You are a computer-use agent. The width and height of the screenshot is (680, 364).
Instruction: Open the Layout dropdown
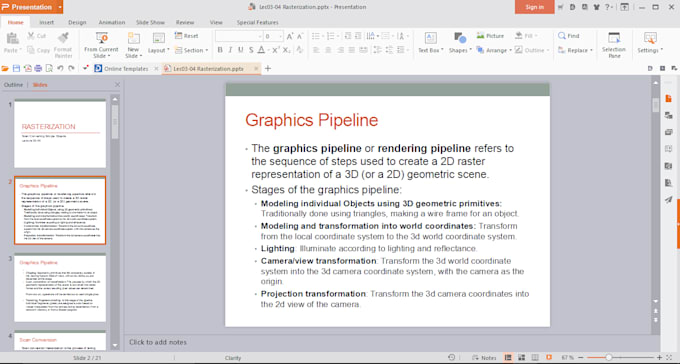(x=159, y=43)
